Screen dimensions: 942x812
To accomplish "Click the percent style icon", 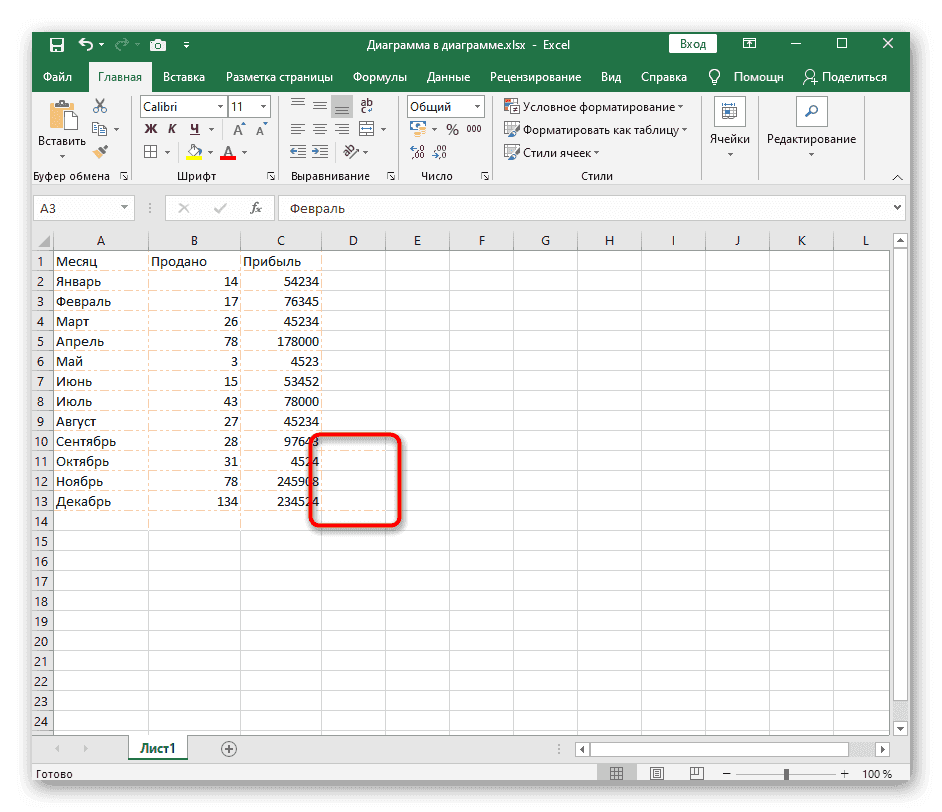I will pos(452,129).
